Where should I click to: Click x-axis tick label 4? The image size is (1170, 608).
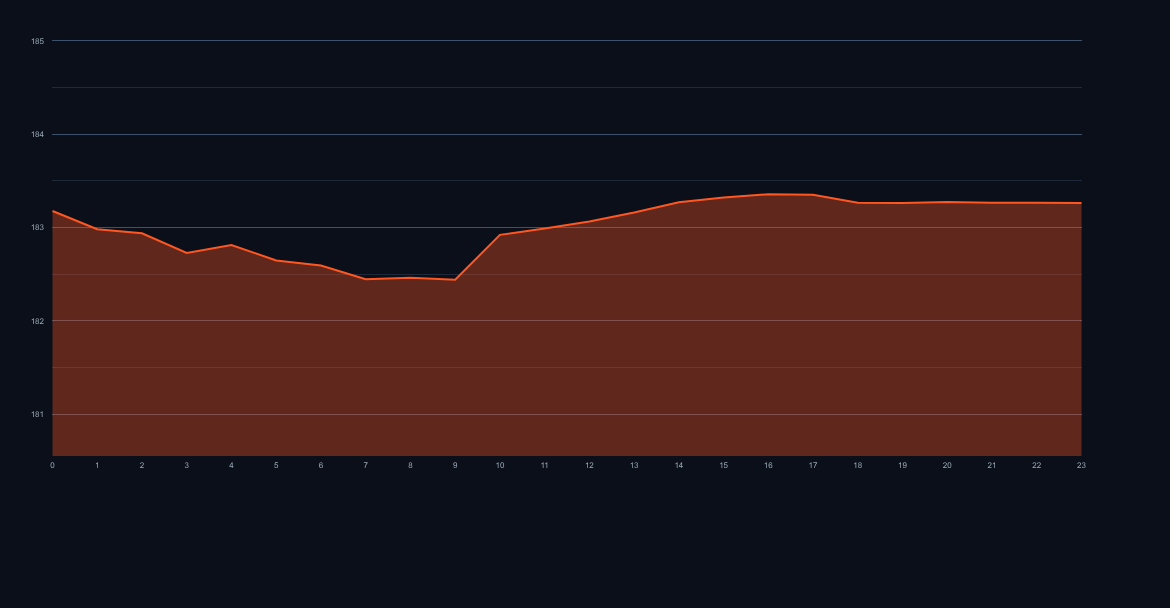point(231,466)
